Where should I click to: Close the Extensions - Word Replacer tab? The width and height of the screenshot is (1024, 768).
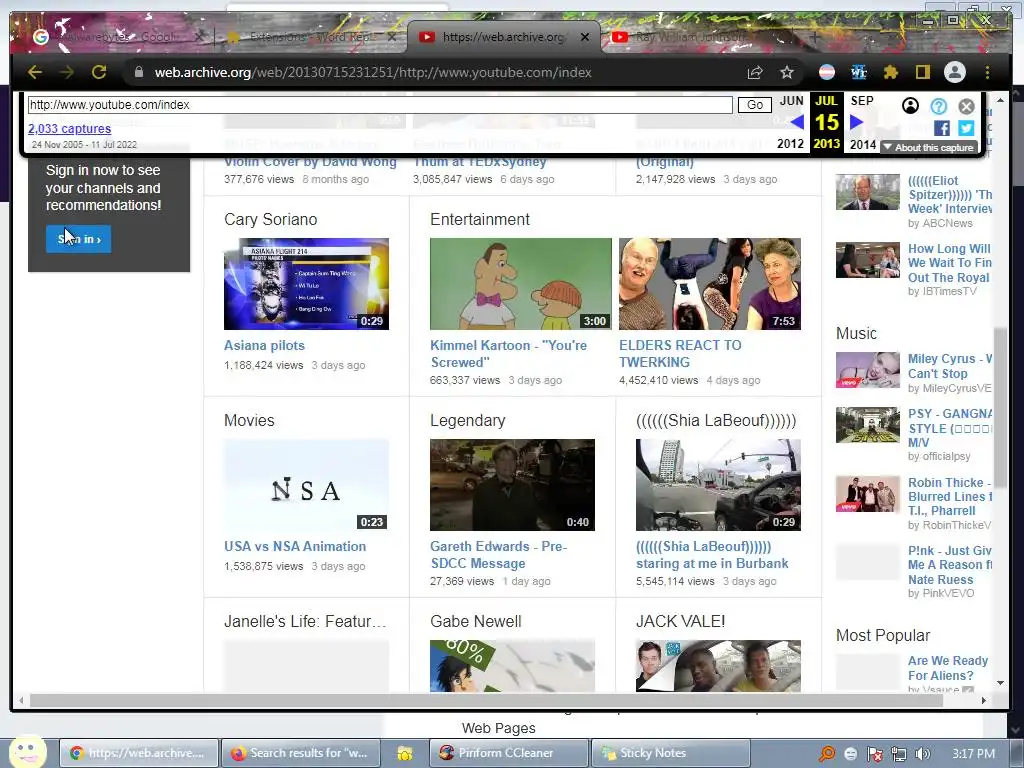pos(392,37)
